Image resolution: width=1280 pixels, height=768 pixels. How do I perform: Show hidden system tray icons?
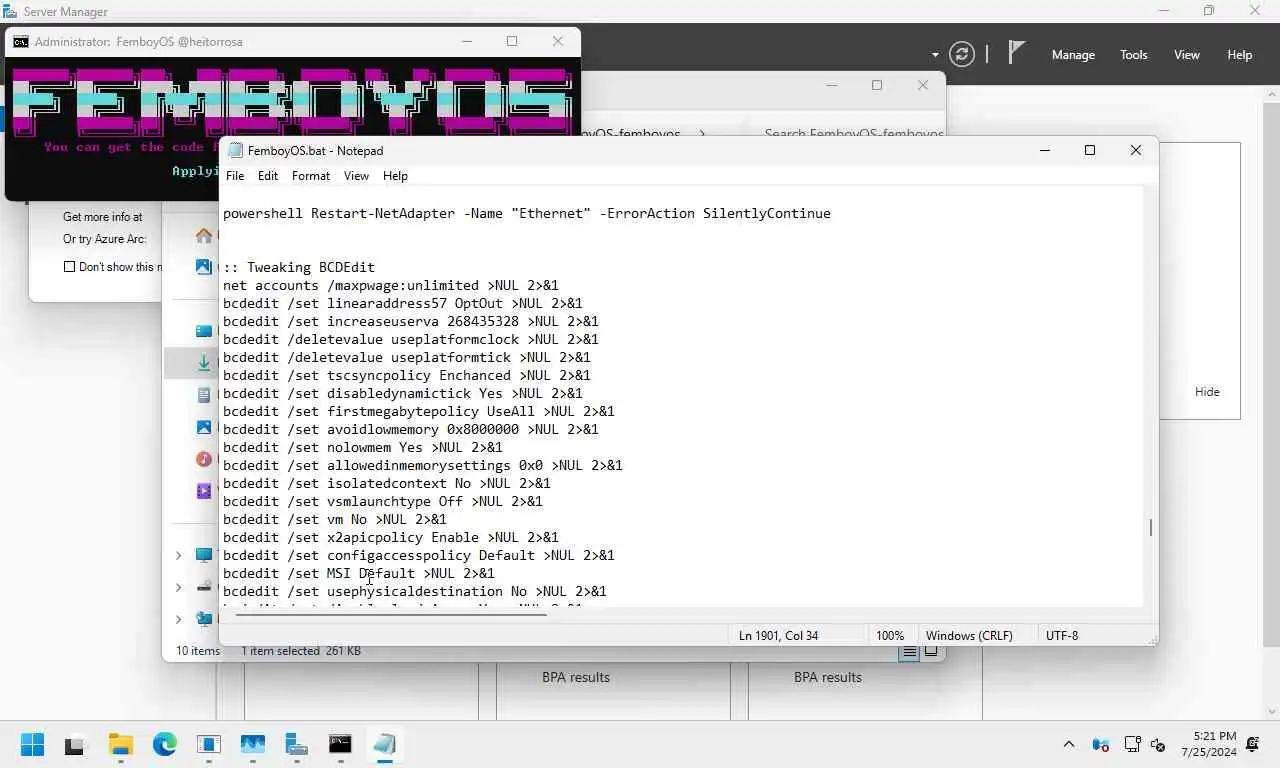(1069, 744)
